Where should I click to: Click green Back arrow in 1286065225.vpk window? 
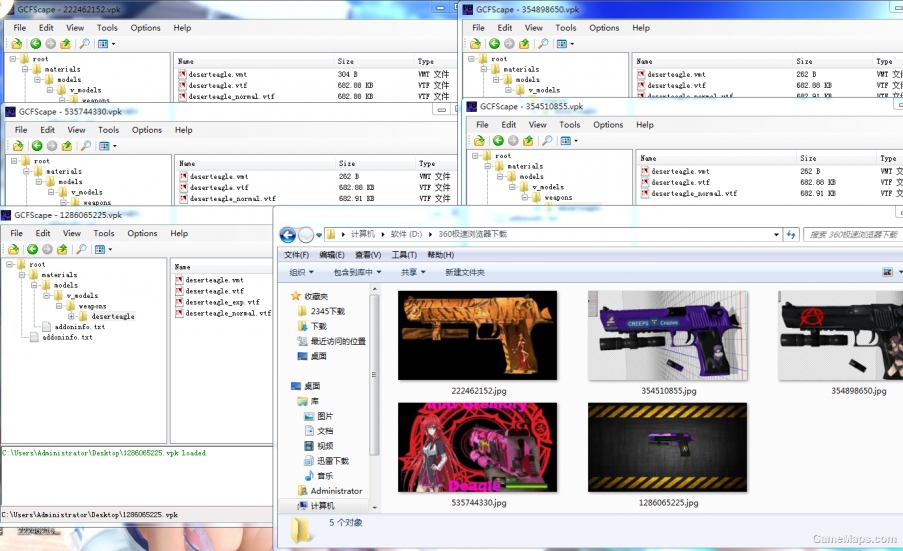32,249
